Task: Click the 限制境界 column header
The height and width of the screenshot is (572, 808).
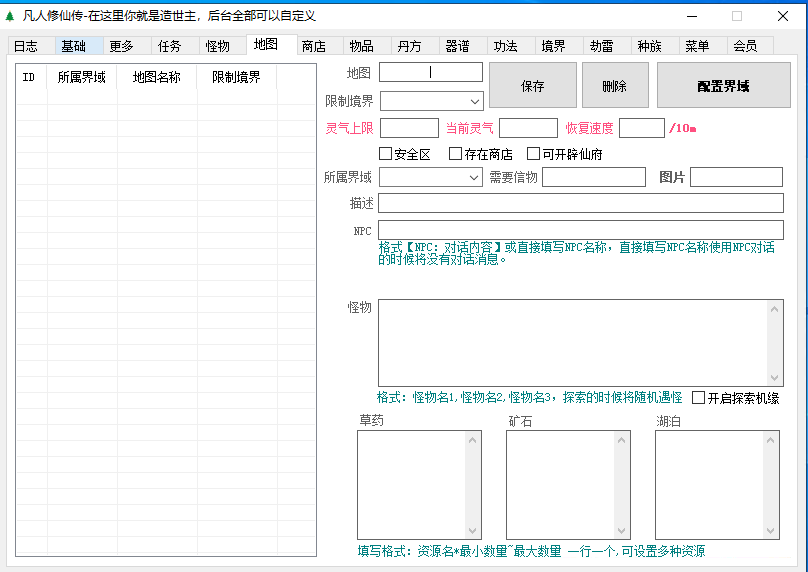Action: point(237,77)
